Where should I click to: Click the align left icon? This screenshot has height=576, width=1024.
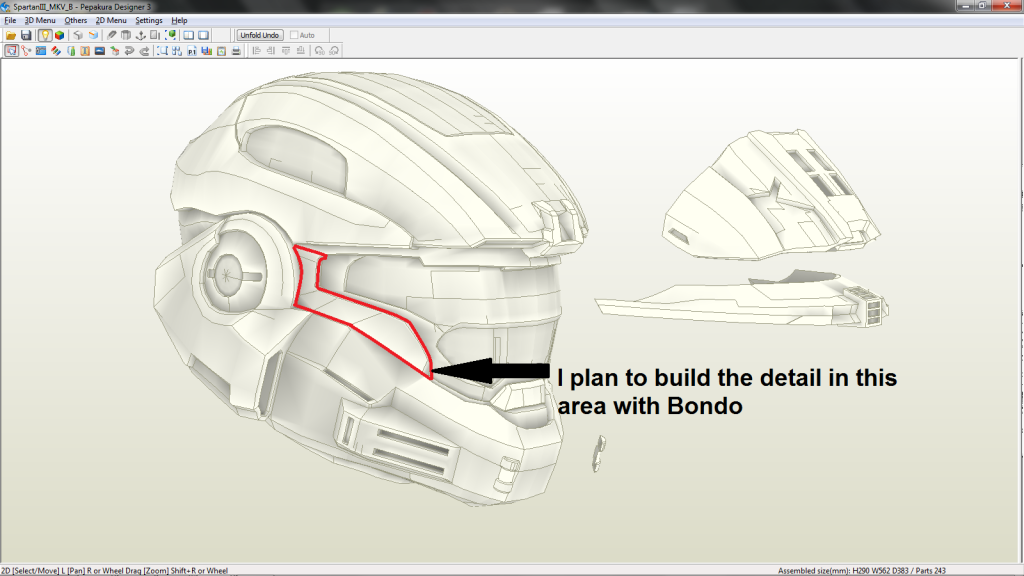257,51
